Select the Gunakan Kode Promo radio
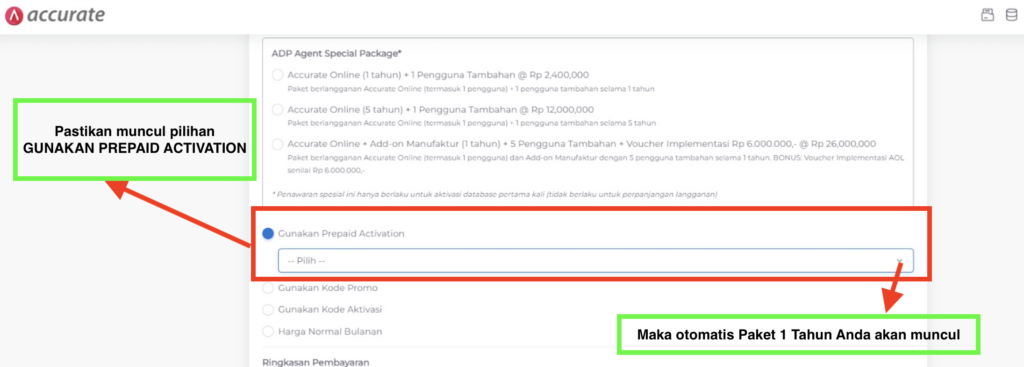1024x367 pixels. click(x=268, y=287)
